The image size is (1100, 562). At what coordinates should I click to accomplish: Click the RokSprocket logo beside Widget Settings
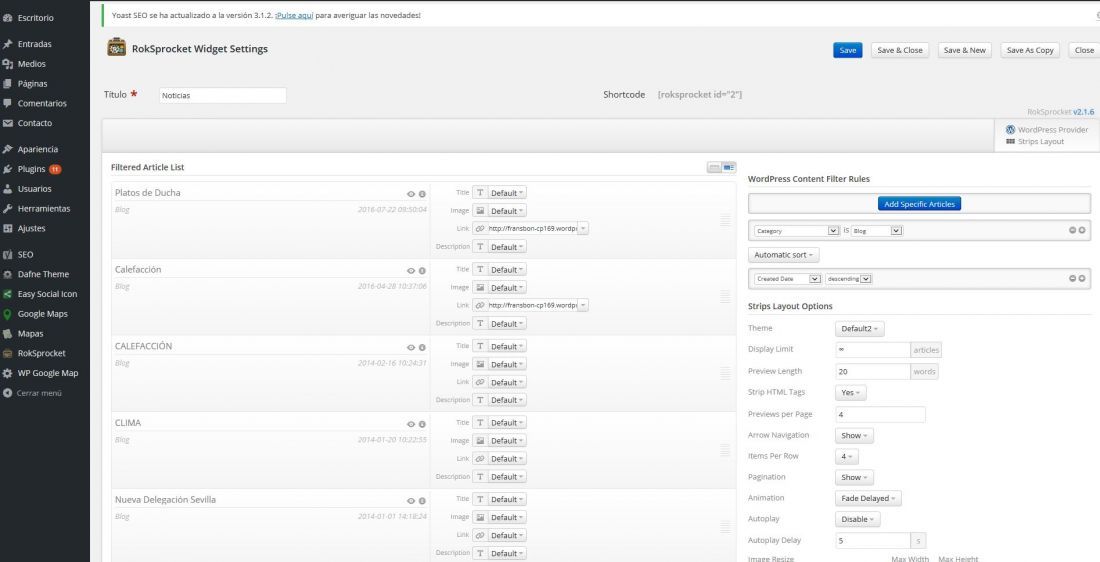pos(116,48)
